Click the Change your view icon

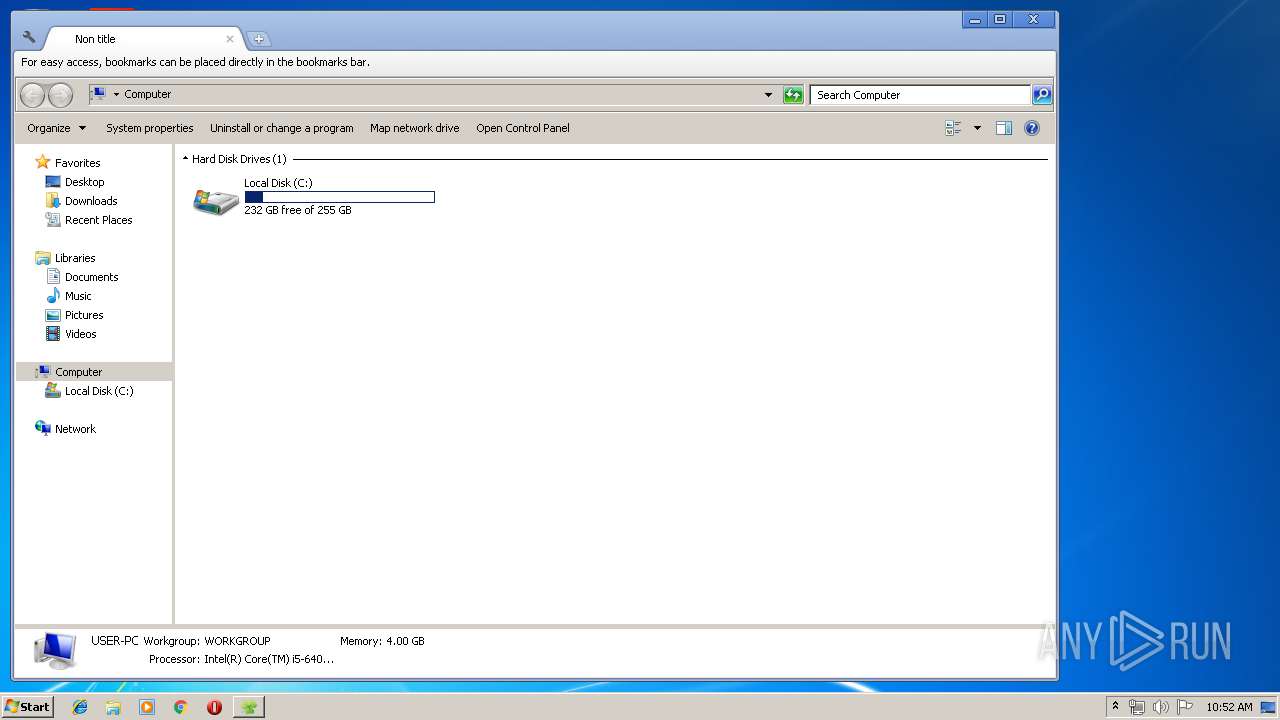point(953,128)
